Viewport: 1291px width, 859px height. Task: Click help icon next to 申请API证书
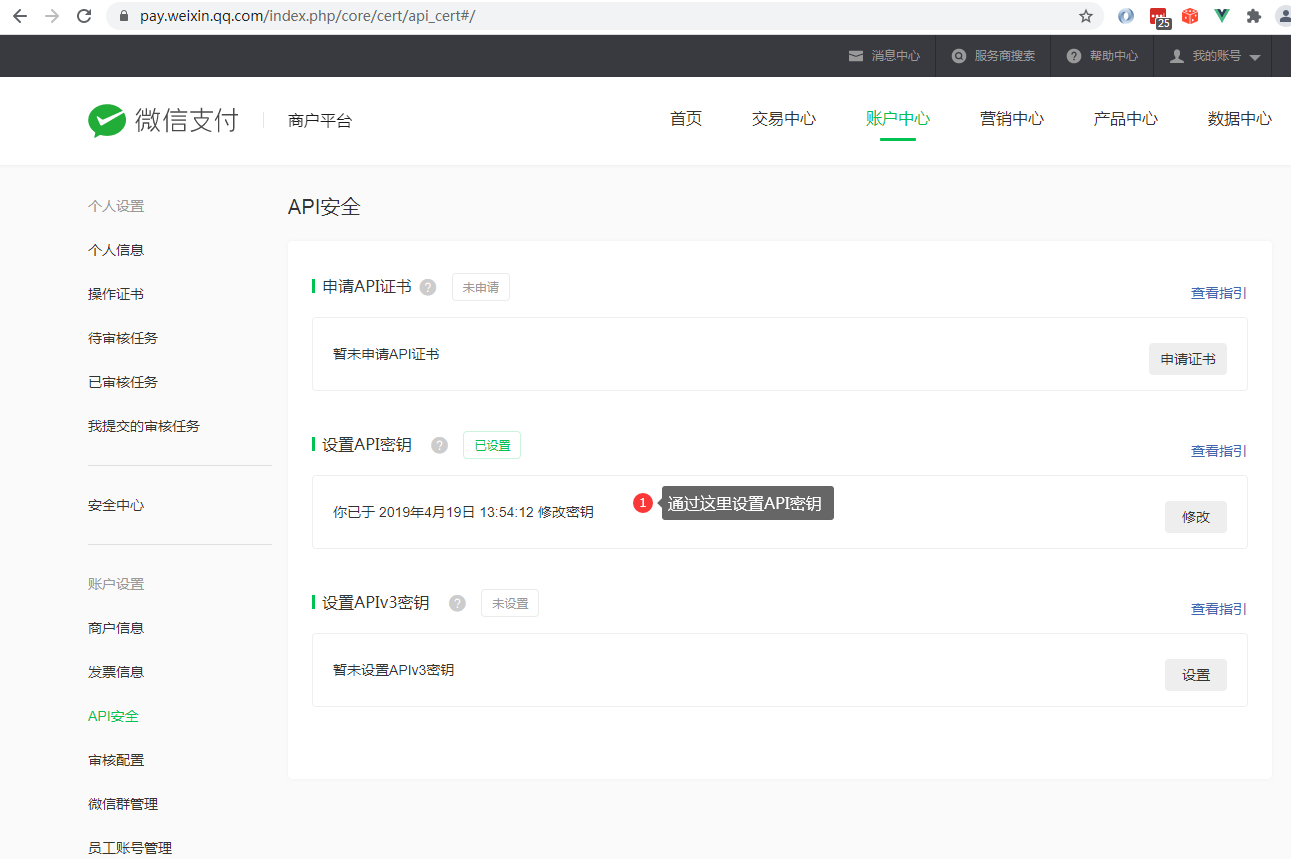click(x=428, y=287)
